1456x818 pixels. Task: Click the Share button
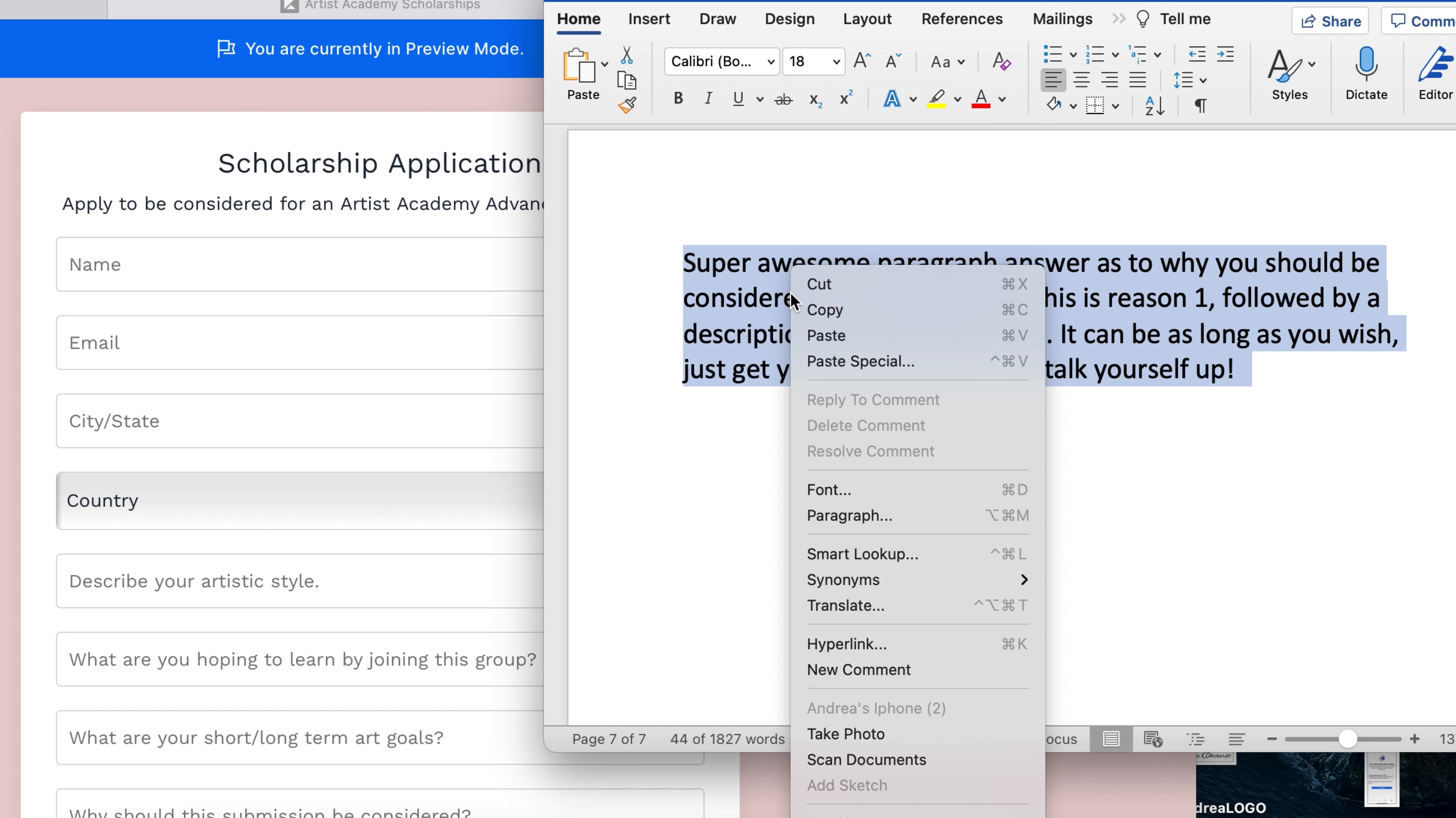1330,22
